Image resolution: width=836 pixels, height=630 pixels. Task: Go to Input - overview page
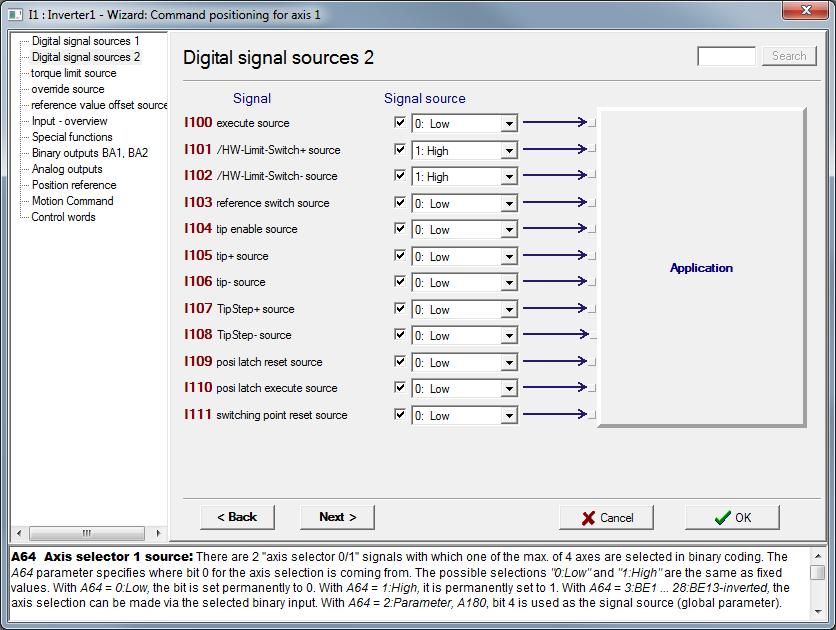coord(69,121)
